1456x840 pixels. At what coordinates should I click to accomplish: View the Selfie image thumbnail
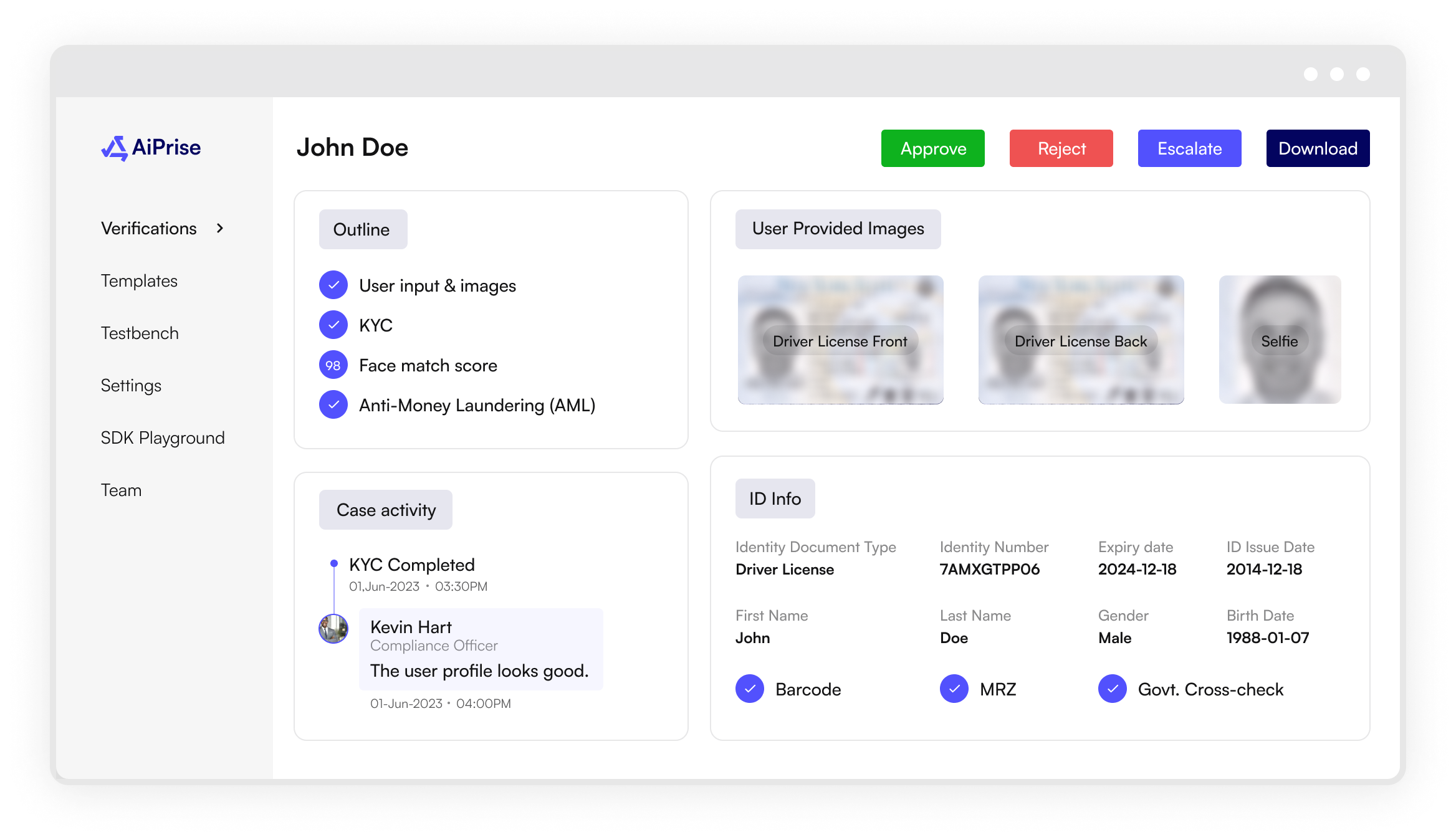pos(1280,340)
